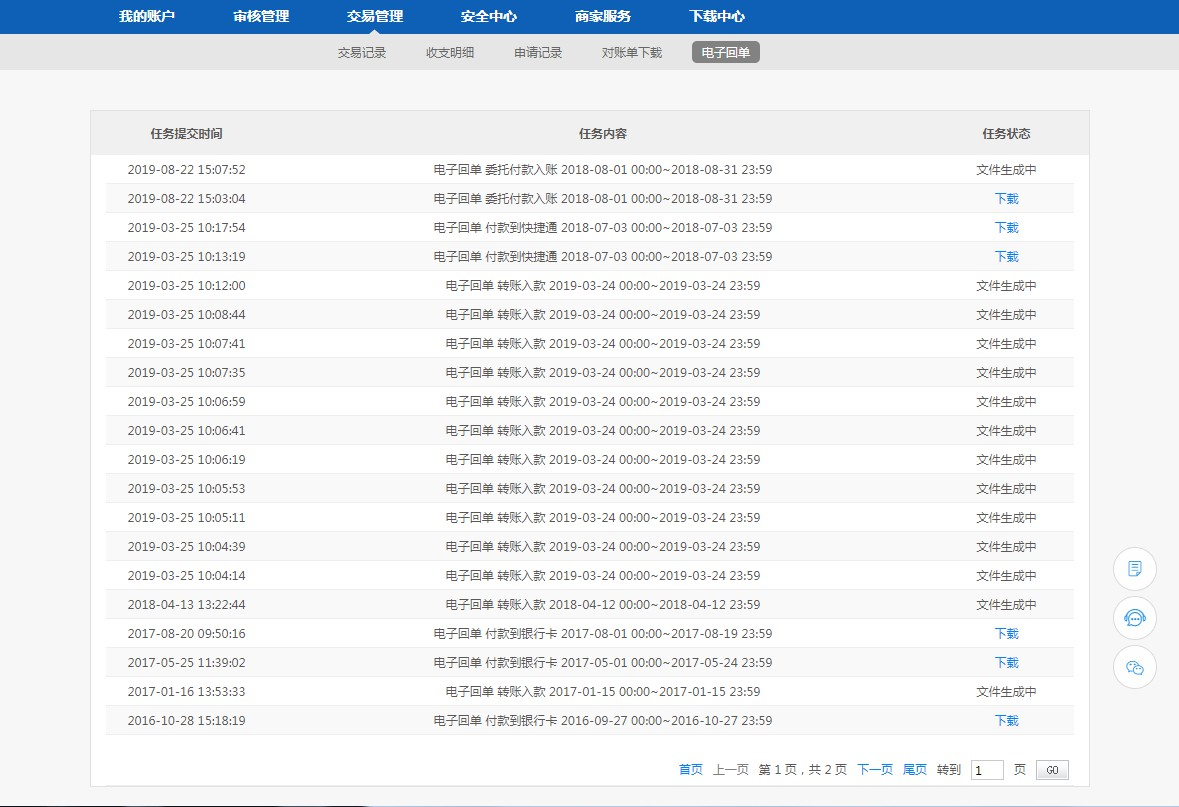Open the 下载中心 menu

[x=717, y=16]
